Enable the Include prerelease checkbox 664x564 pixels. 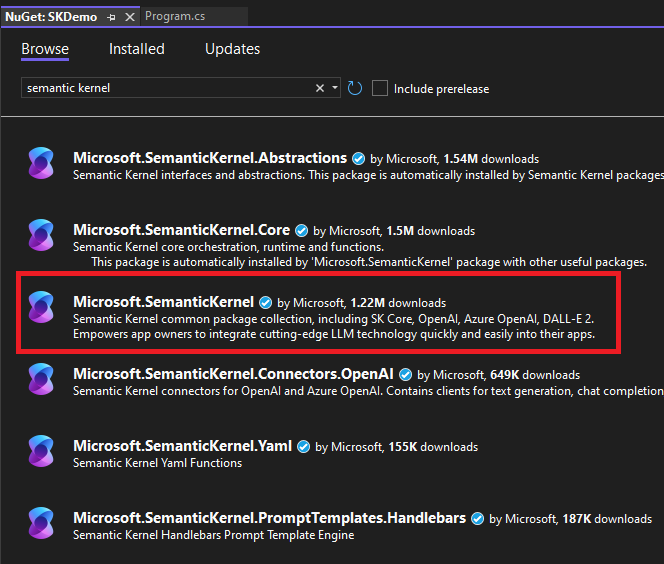click(x=379, y=88)
